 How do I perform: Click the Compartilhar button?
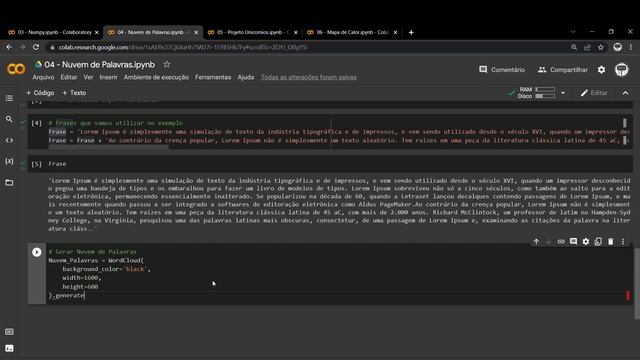click(563, 70)
